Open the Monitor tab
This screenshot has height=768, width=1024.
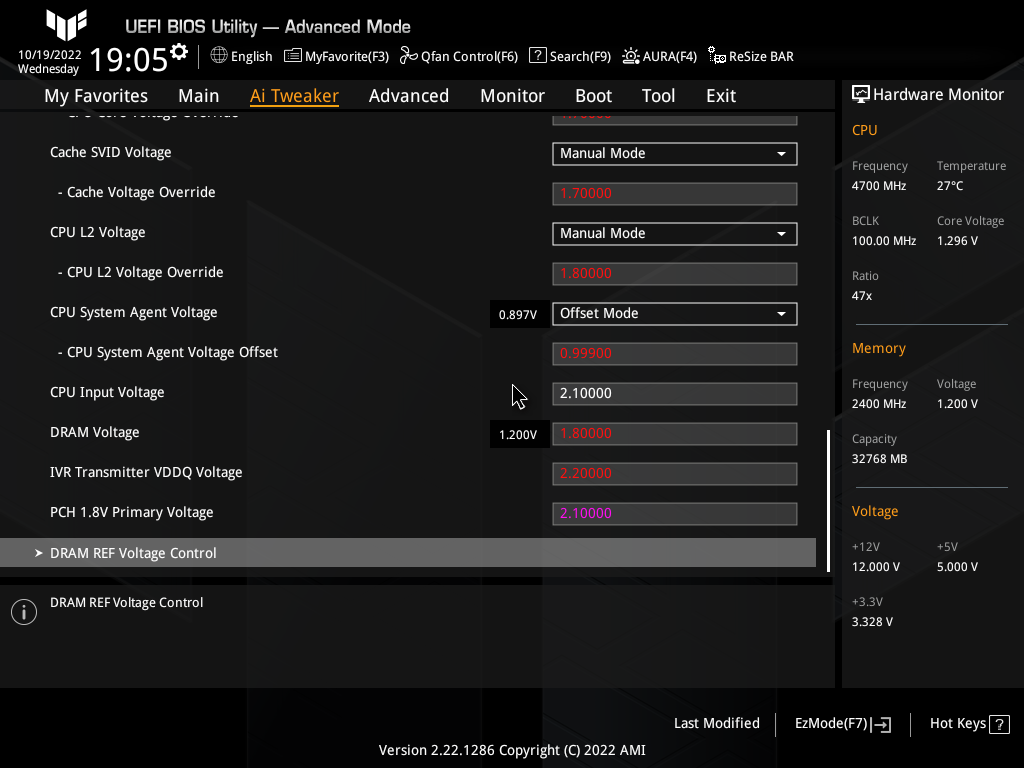click(x=512, y=95)
